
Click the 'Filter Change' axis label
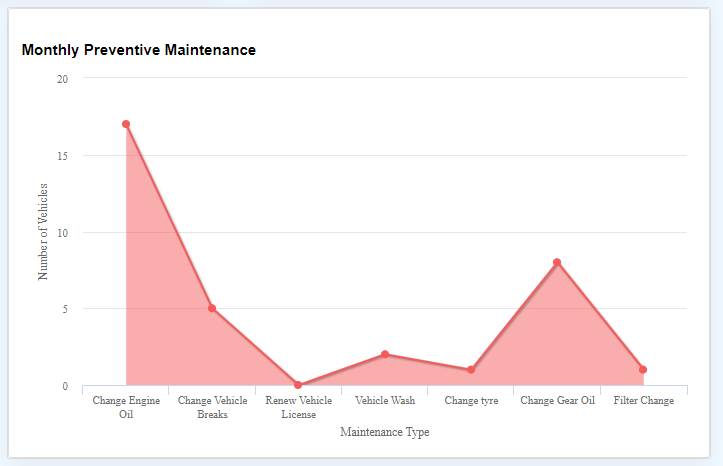(x=643, y=400)
